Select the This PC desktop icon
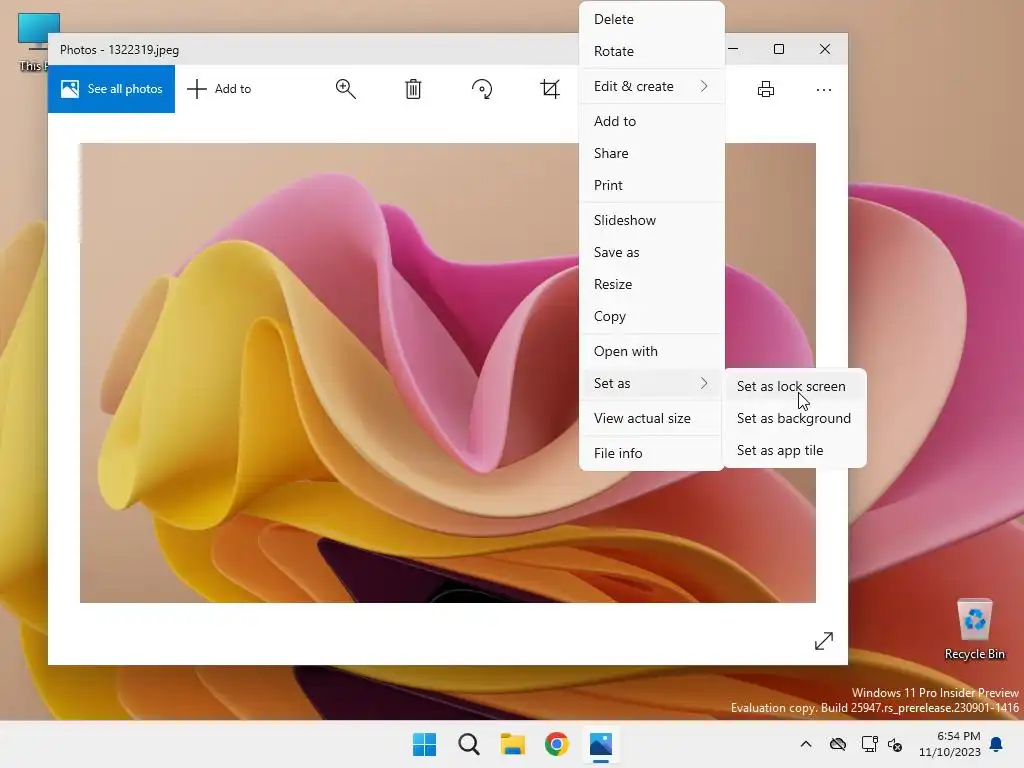 coord(34,40)
